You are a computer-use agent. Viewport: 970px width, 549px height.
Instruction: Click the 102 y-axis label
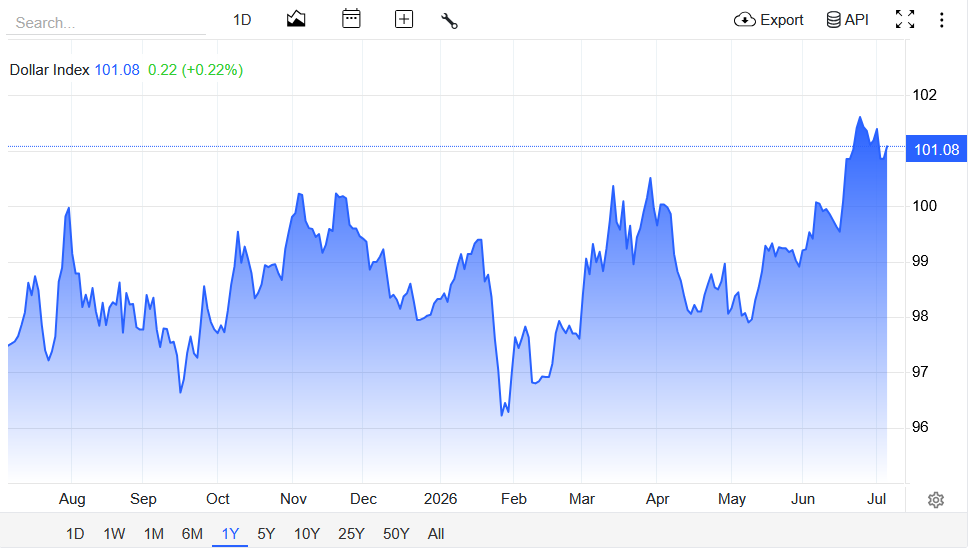click(x=924, y=95)
